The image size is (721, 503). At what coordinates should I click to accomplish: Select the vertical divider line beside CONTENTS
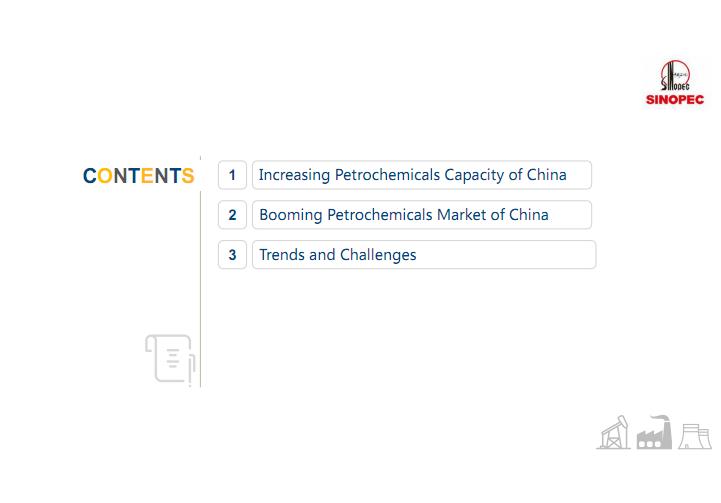[x=200, y=270]
